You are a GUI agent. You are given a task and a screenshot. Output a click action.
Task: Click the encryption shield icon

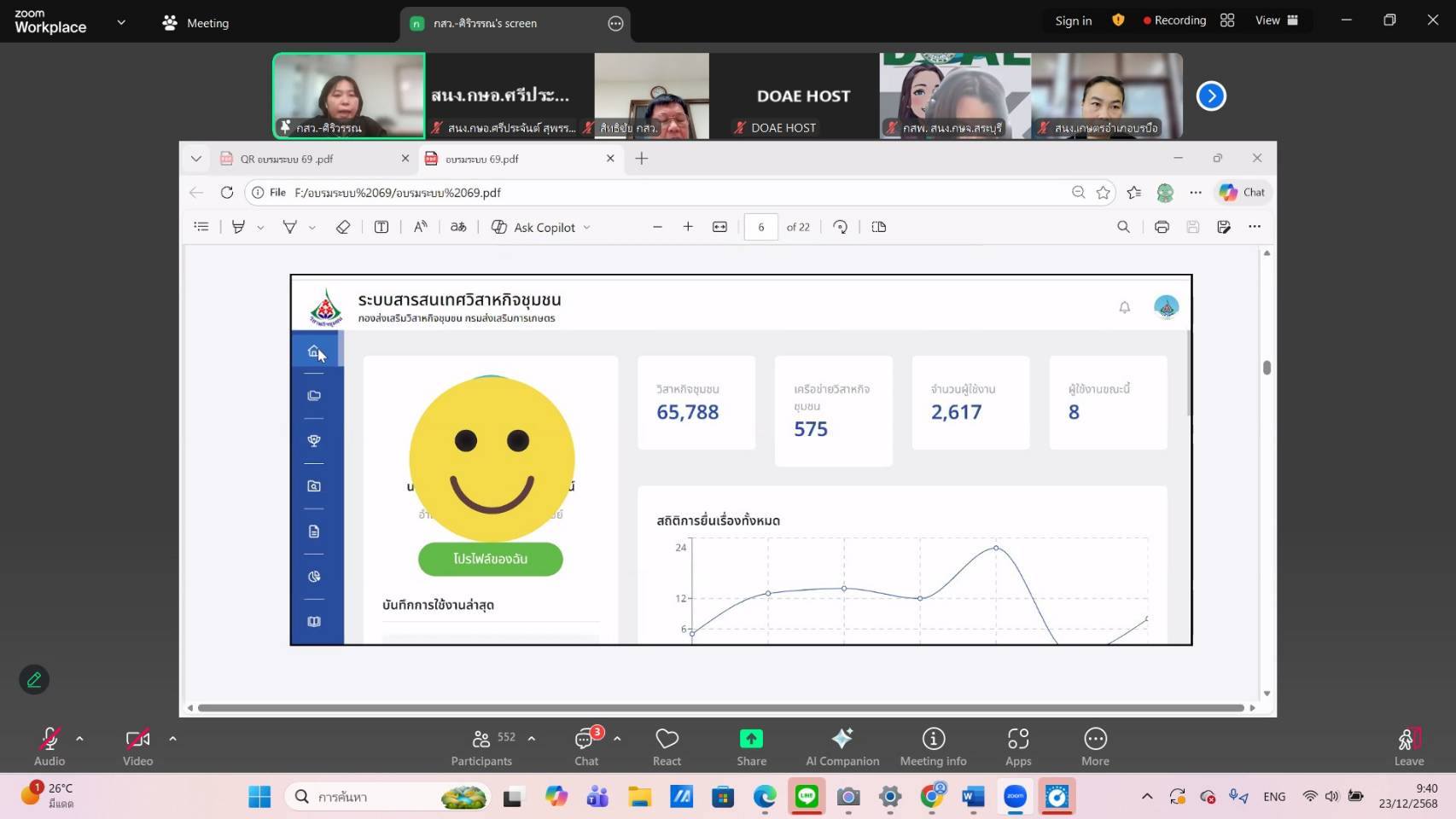click(x=1118, y=20)
